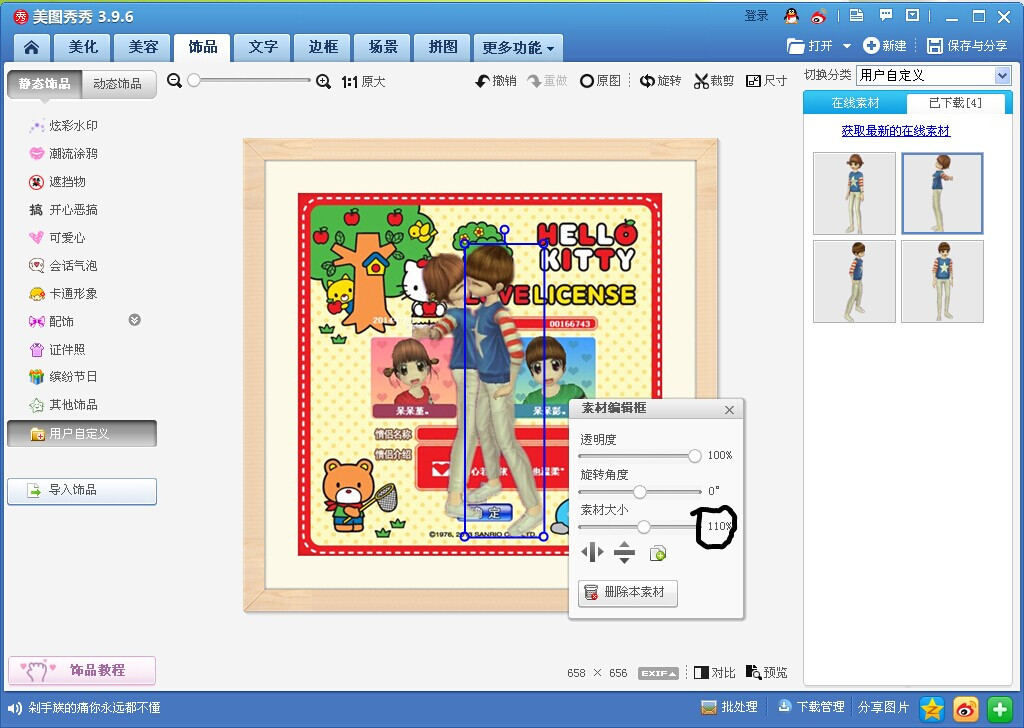
Task: Click the 对比 compare button
Action: [714, 673]
